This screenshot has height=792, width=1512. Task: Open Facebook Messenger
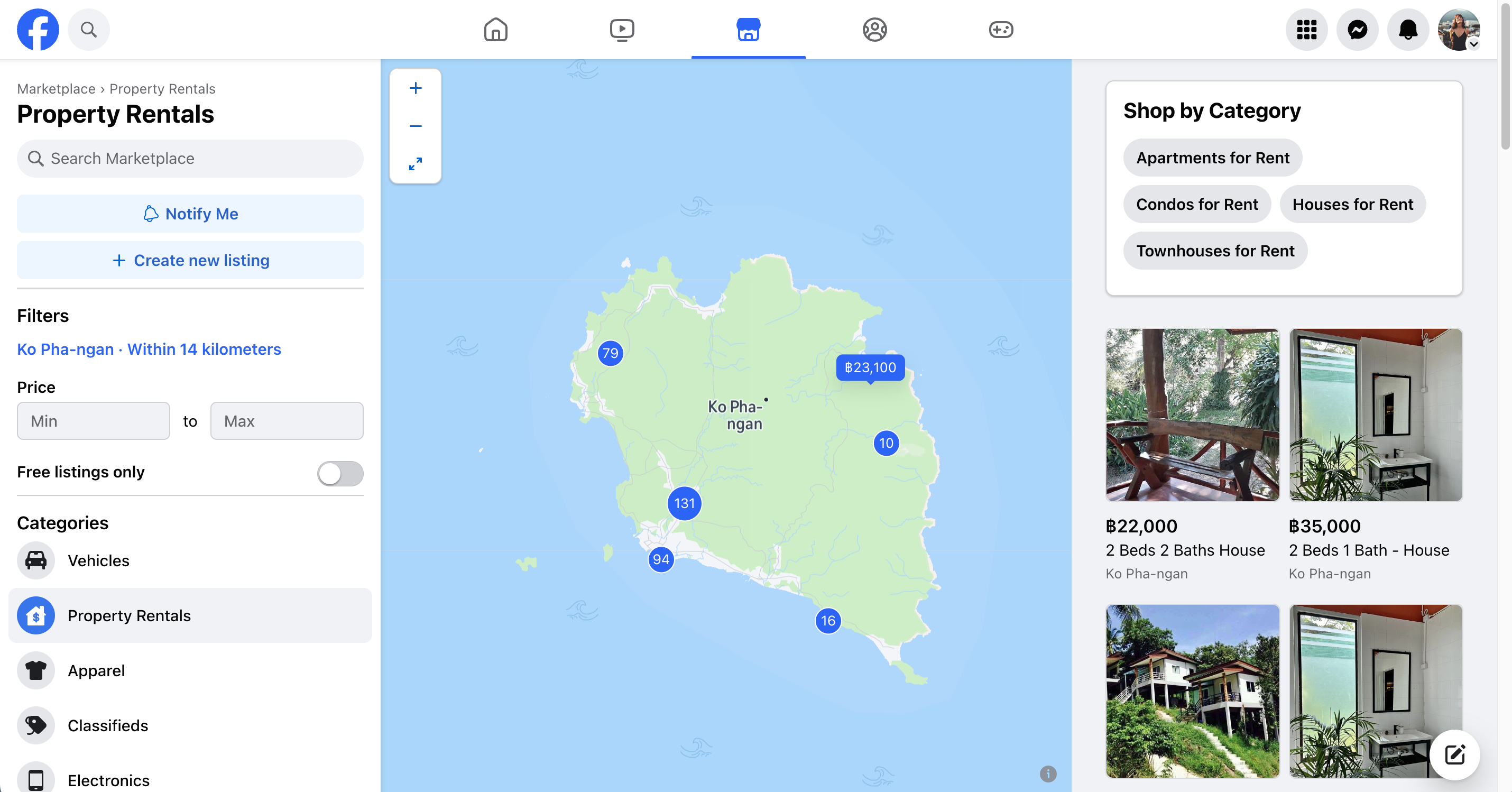tap(1358, 28)
